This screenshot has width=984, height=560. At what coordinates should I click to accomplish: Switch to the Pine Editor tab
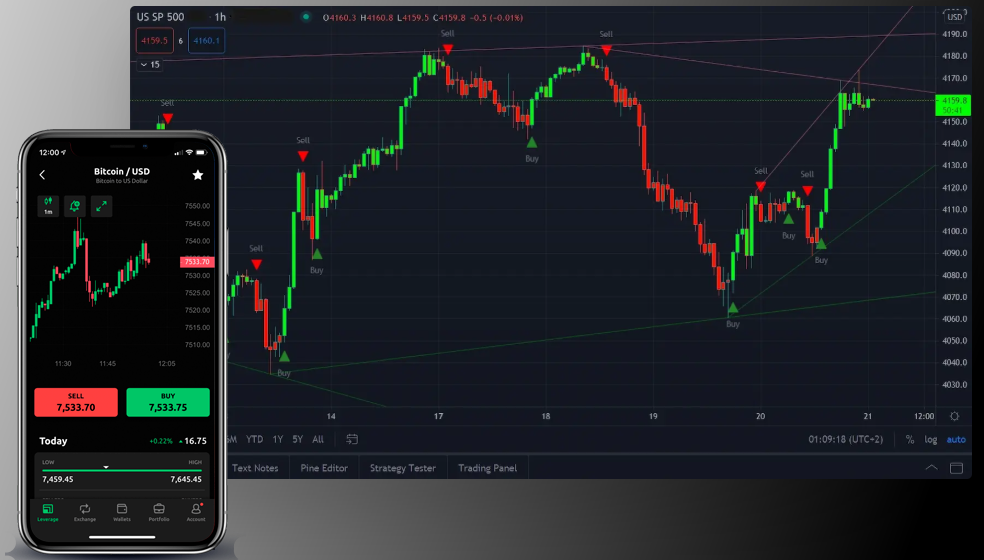coord(324,468)
